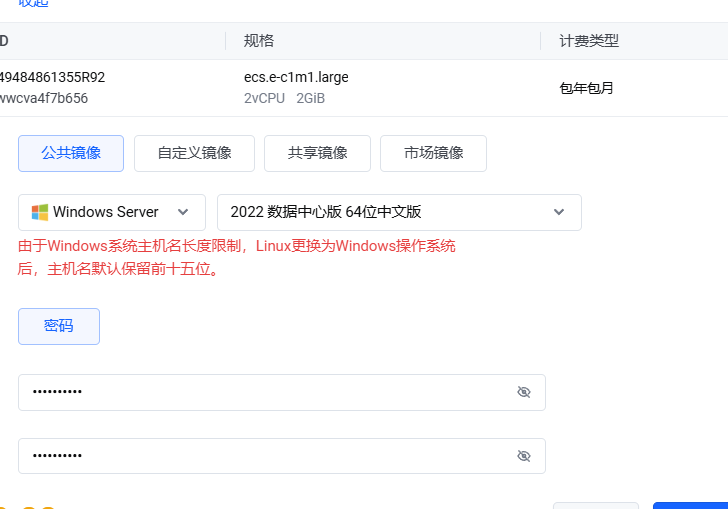Expand the 2022 数据中心版 version dropdown
The width and height of the screenshot is (728, 509).
(399, 212)
